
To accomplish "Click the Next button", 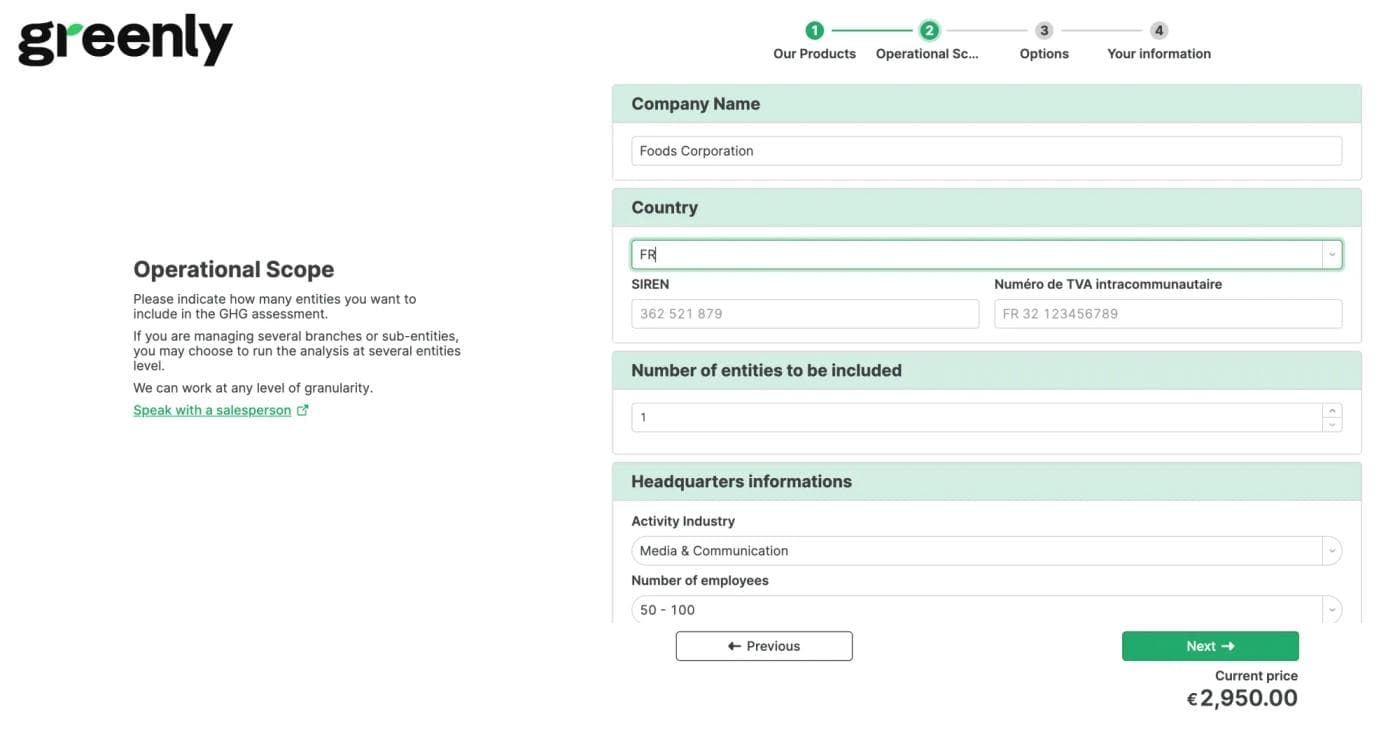I will (1210, 645).
